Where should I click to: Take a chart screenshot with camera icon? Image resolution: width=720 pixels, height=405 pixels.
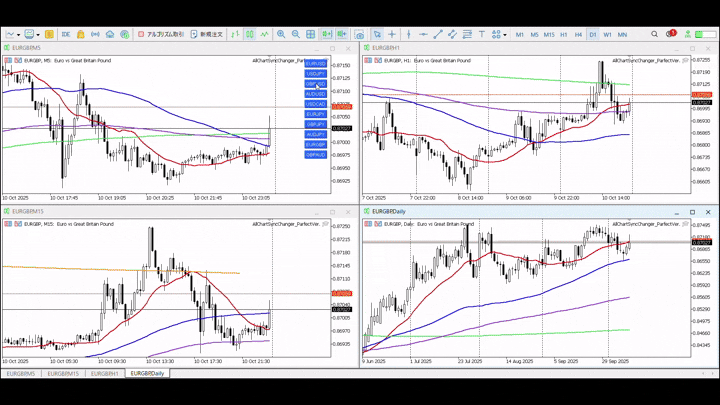(x=359, y=34)
